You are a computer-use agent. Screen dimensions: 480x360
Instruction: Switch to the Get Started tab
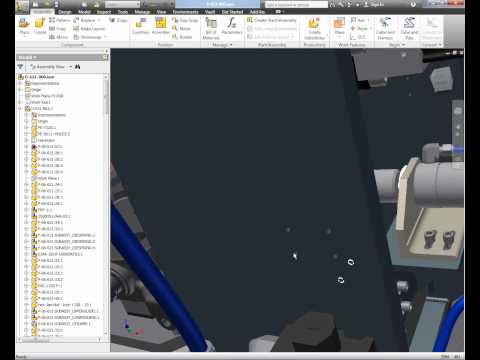pos(232,12)
